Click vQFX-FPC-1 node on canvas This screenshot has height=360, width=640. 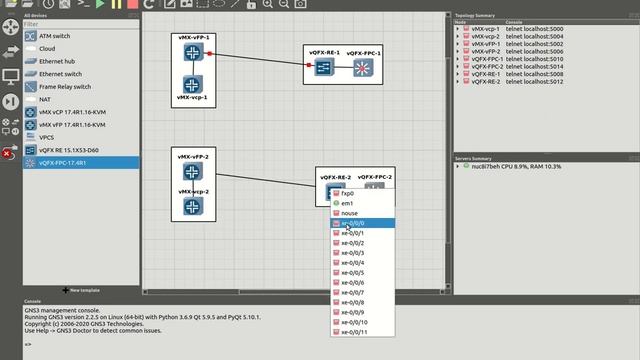pyautogui.click(x=363, y=68)
